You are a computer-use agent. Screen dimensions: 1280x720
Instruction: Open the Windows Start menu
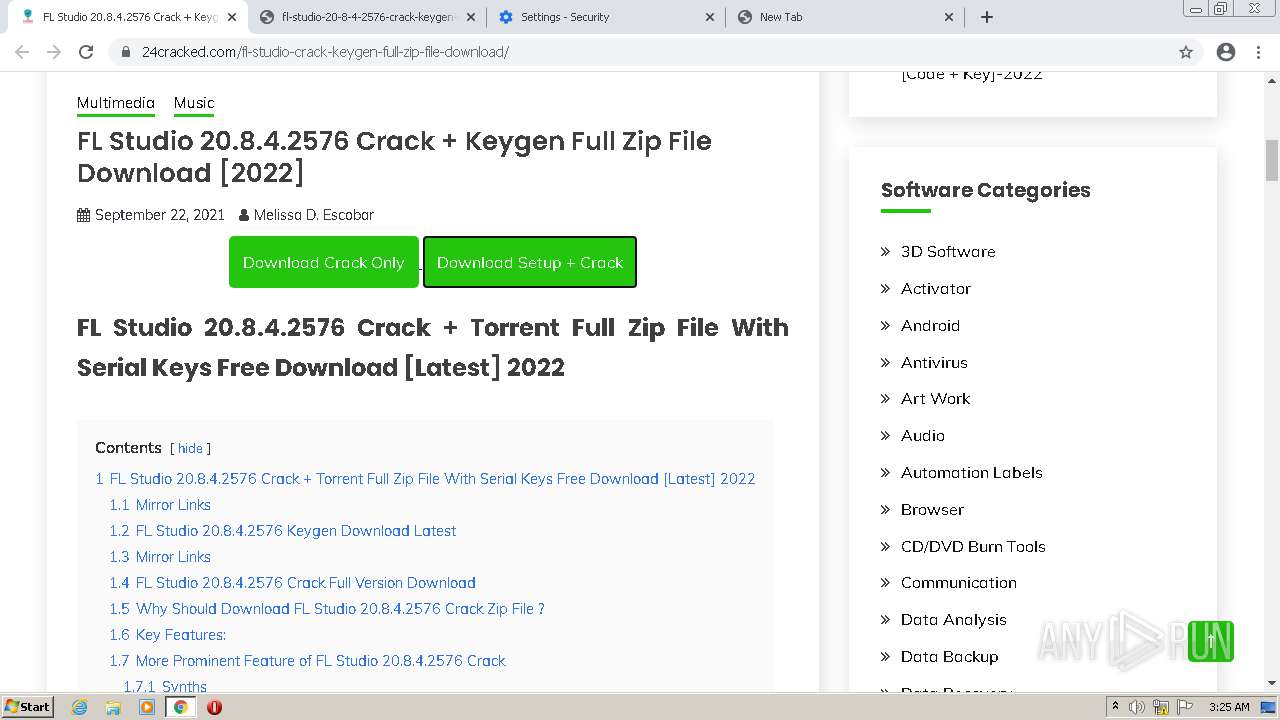click(x=28, y=707)
